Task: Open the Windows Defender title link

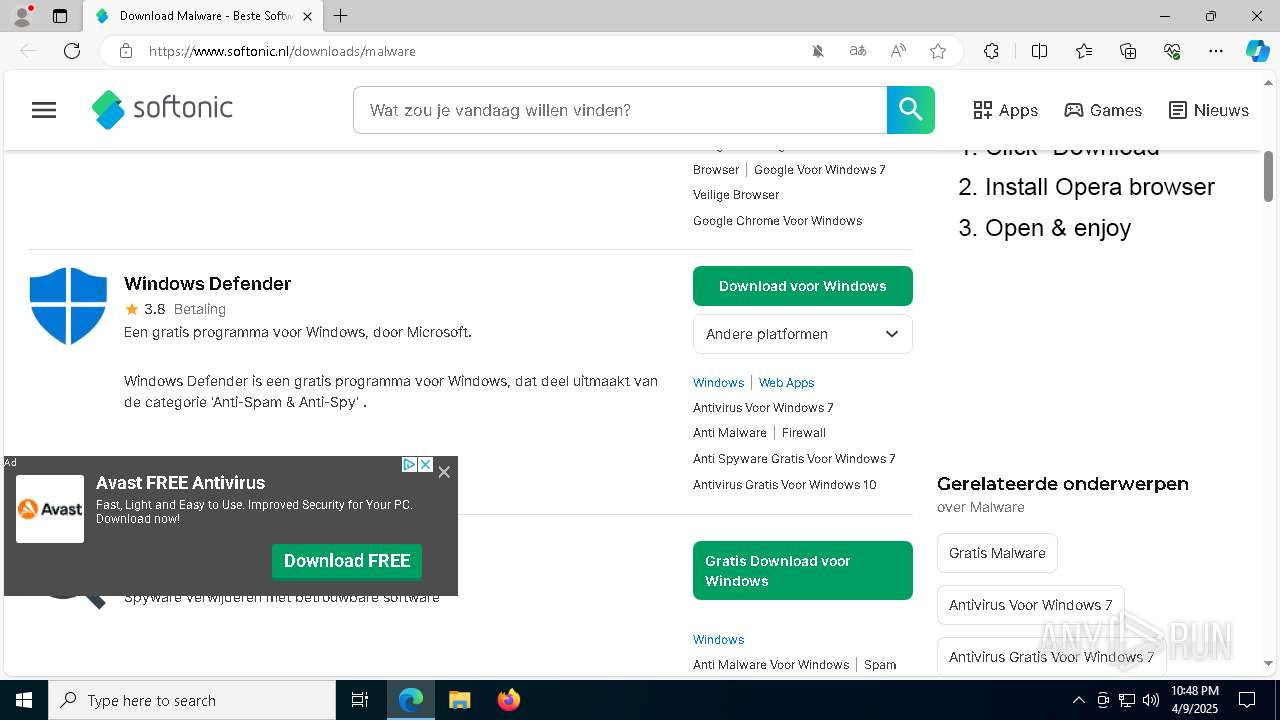Action: click(x=207, y=284)
